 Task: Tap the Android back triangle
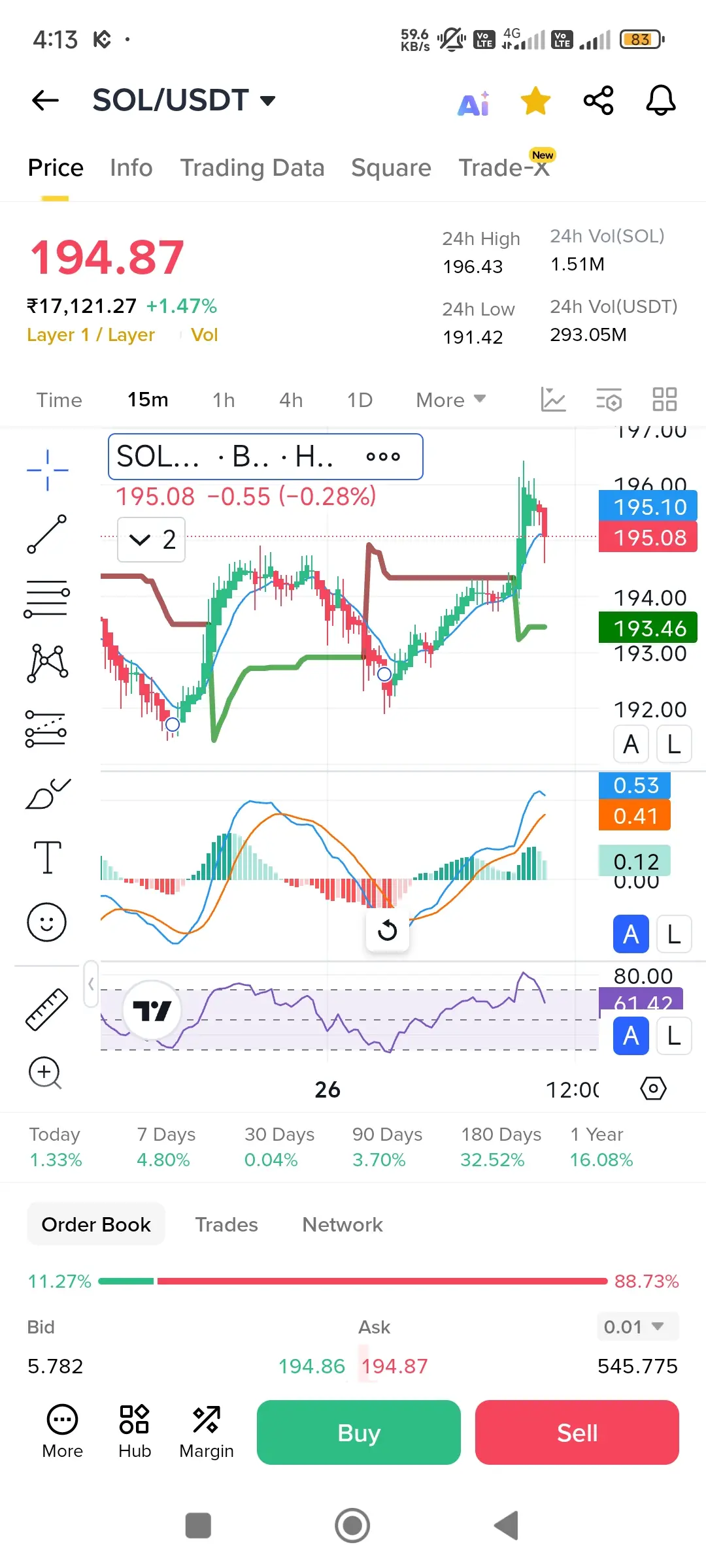[507, 1526]
